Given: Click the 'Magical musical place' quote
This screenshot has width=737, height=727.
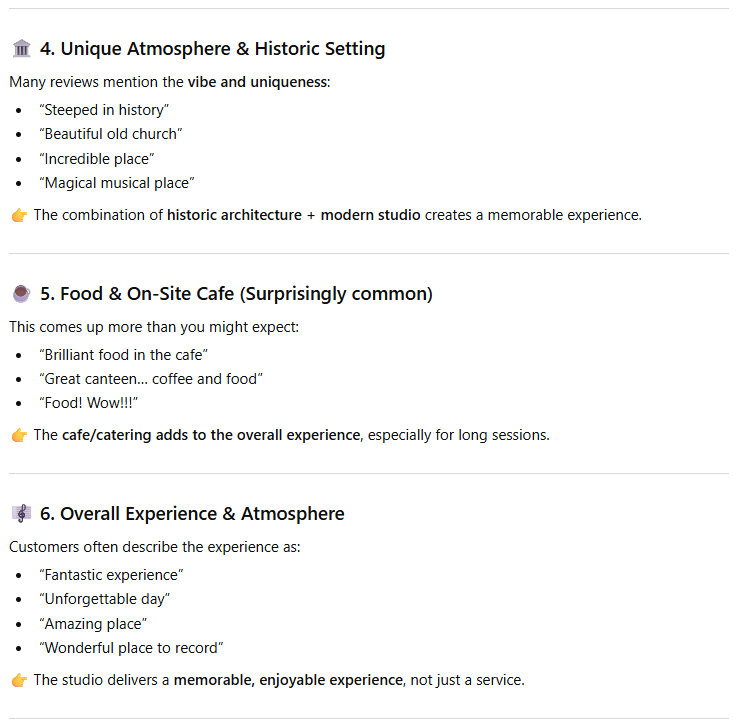Looking at the screenshot, I should point(117,183).
